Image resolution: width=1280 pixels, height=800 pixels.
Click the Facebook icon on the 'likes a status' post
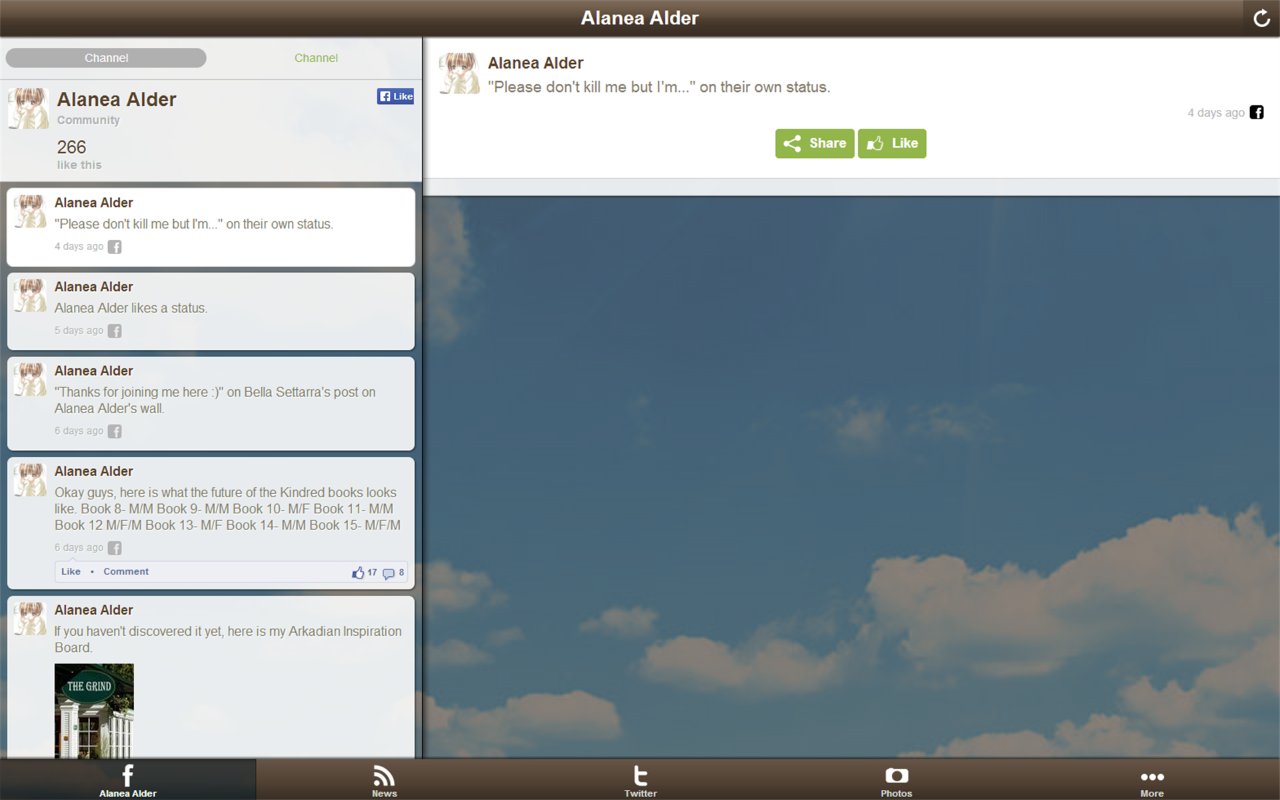[x=113, y=330]
